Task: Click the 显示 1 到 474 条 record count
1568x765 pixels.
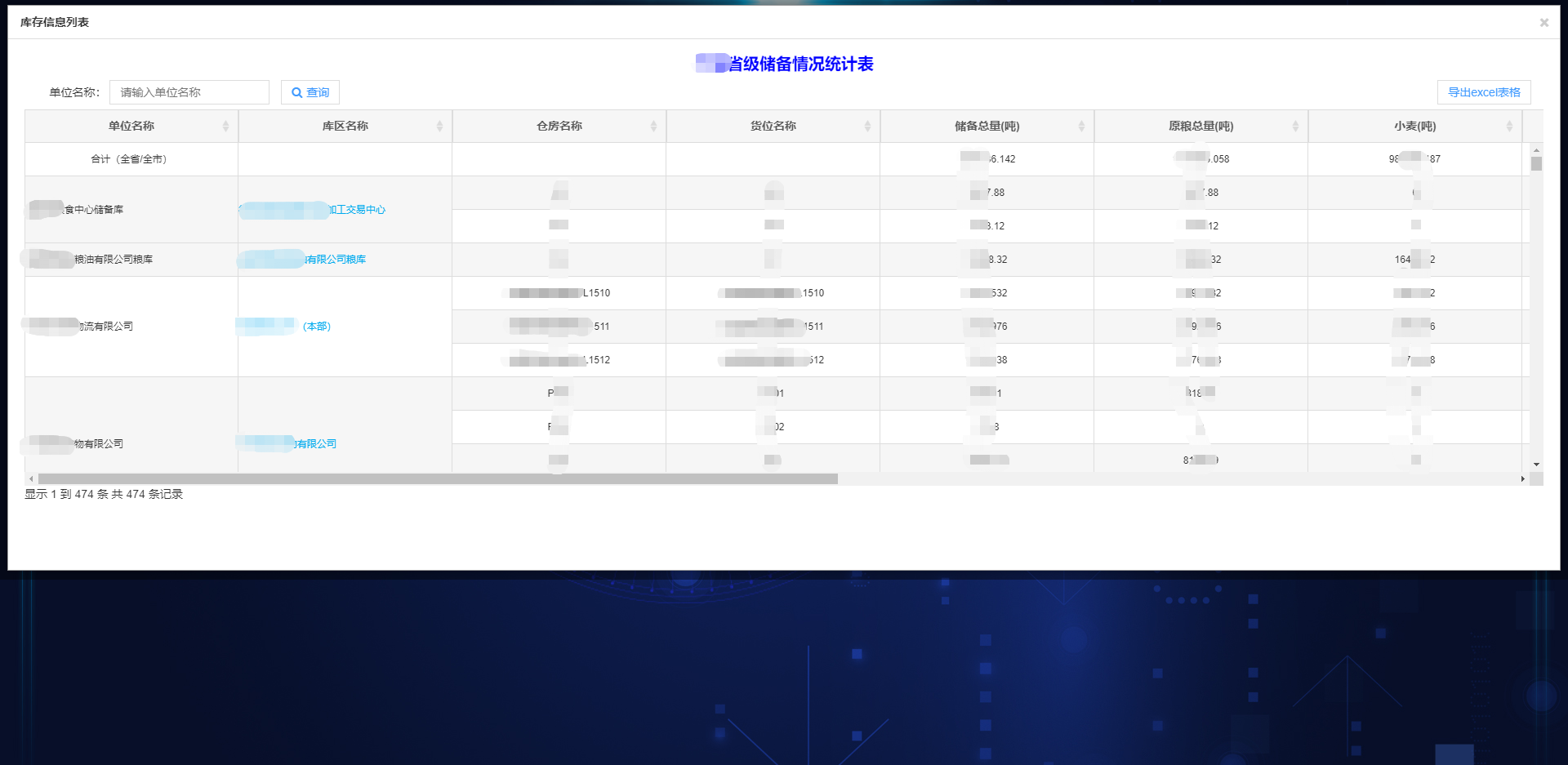Action: click(104, 494)
